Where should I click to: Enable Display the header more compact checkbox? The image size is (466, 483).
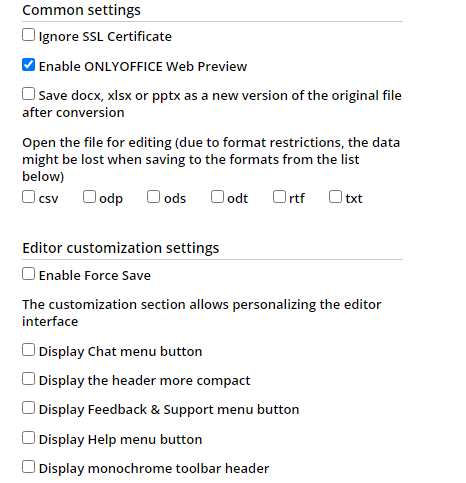click(x=28, y=379)
